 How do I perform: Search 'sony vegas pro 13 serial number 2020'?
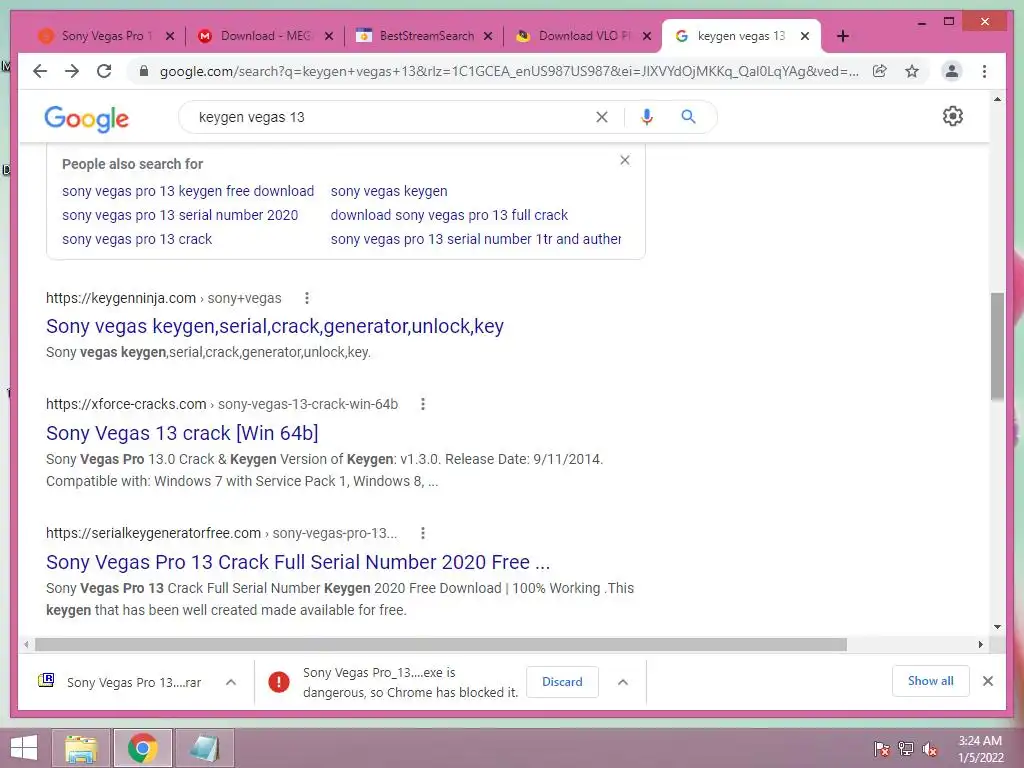coord(180,216)
